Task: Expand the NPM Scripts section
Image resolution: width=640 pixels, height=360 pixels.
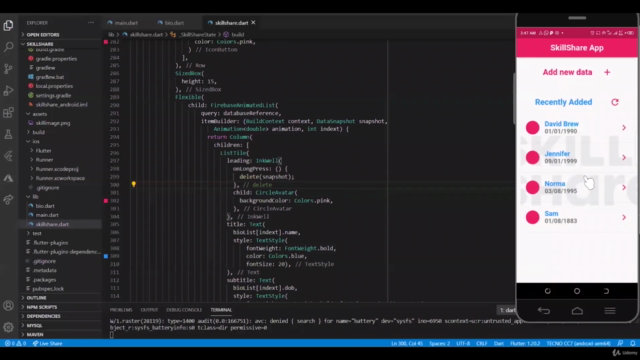Action: tap(60, 307)
